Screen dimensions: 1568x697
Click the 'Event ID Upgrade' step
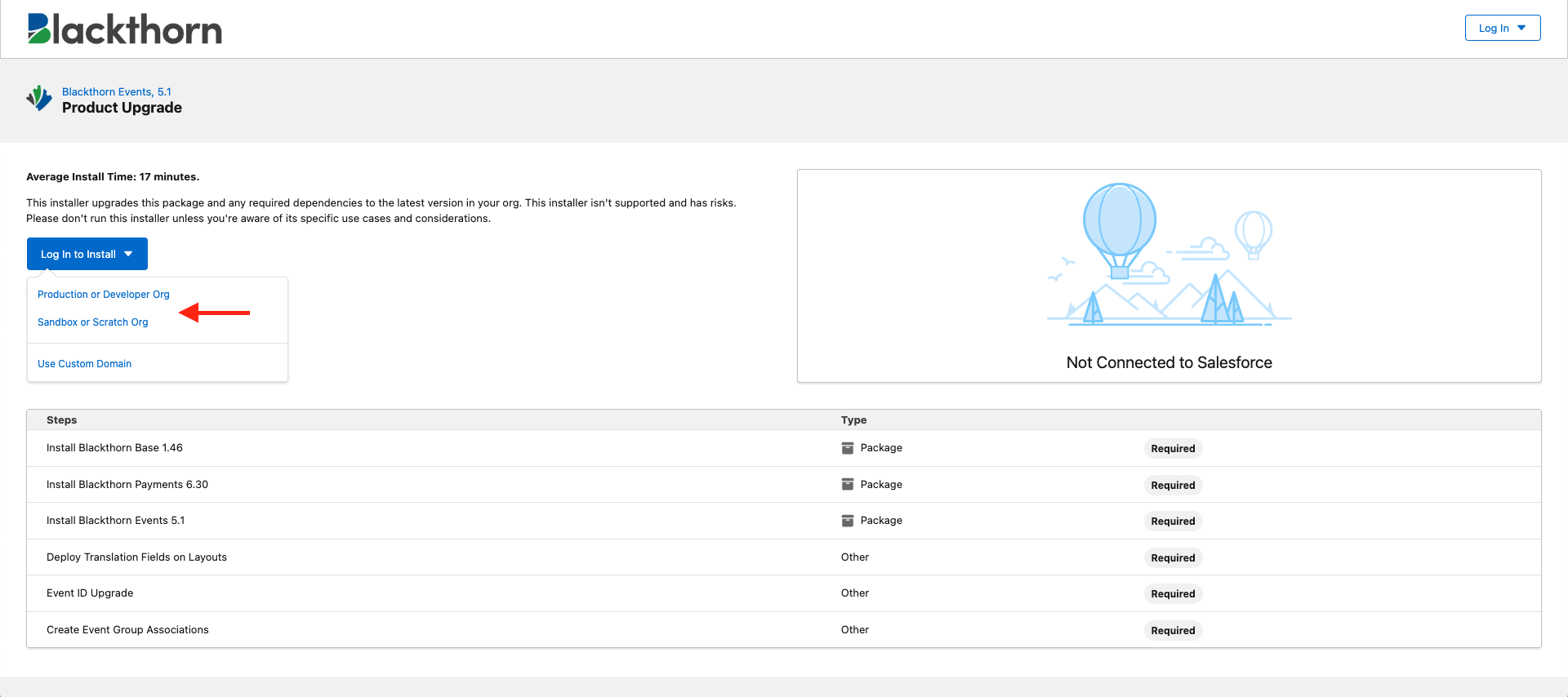coord(90,593)
